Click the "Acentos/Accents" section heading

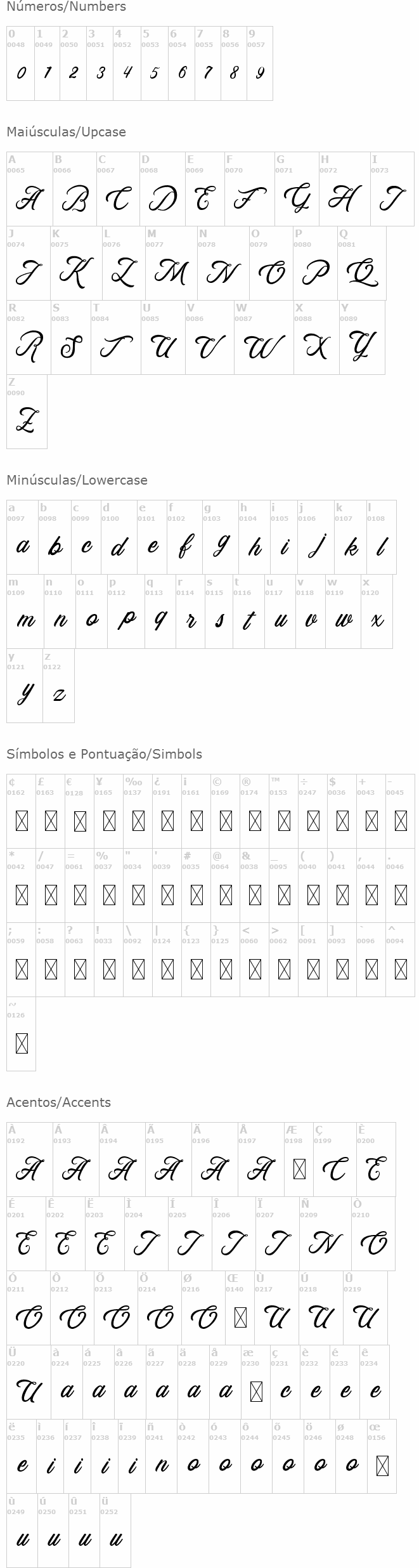pyautogui.click(x=58, y=1102)
